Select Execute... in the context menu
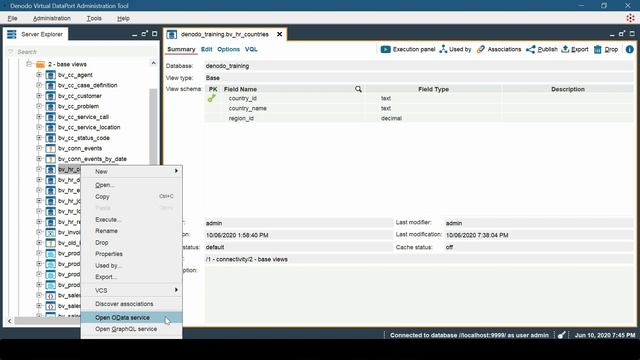This screenshot has height=360, width=640. [131, 220]
